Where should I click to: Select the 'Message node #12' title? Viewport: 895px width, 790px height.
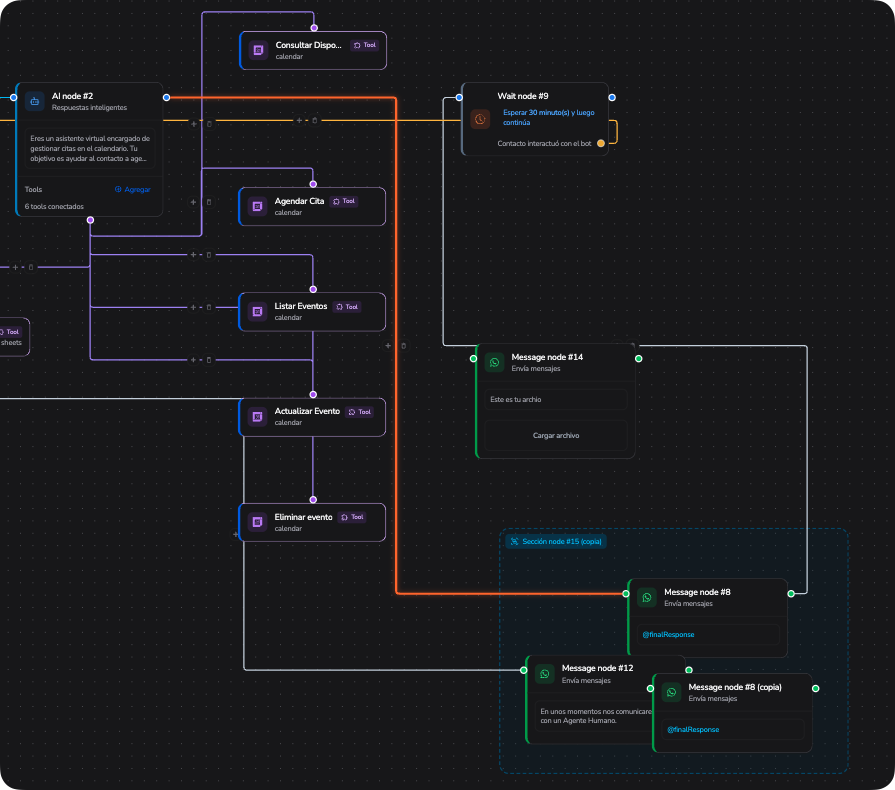(597, 668)
